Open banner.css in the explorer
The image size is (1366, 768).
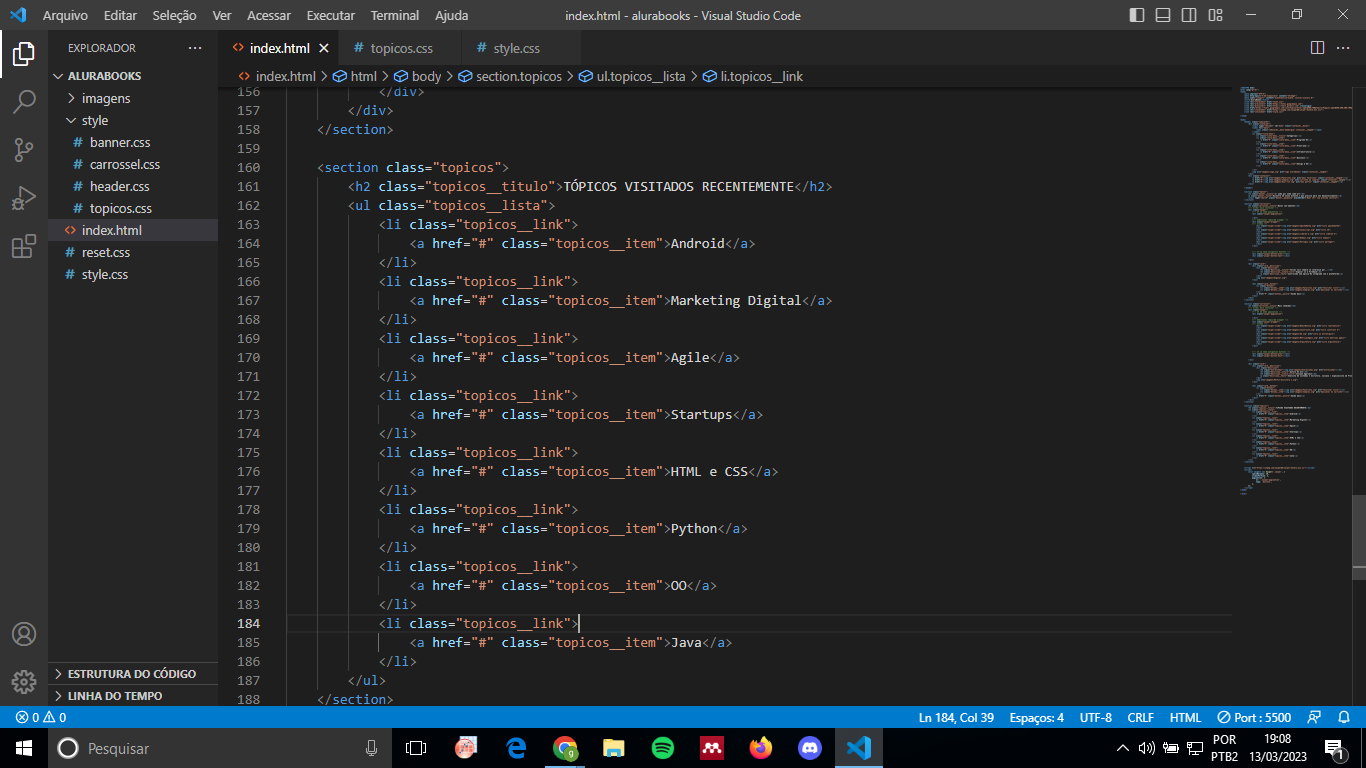click(133, 142)
